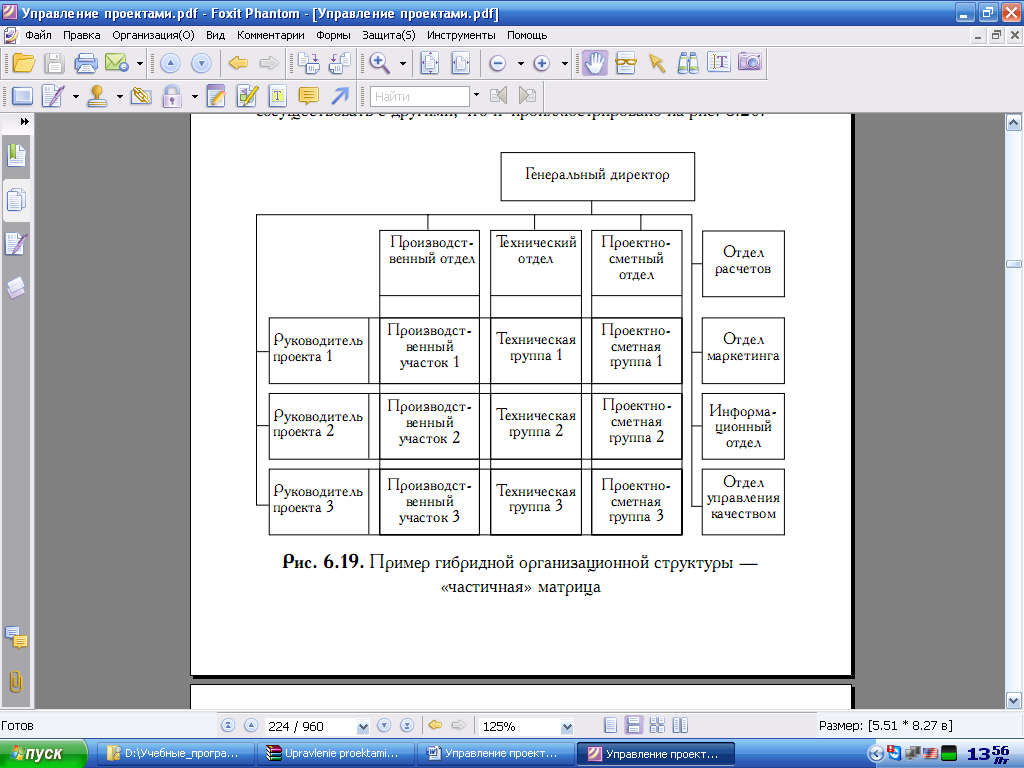The image size is (1024, 768).
Task: Switch to continuous page layout
Action: (x=633, y=726)
